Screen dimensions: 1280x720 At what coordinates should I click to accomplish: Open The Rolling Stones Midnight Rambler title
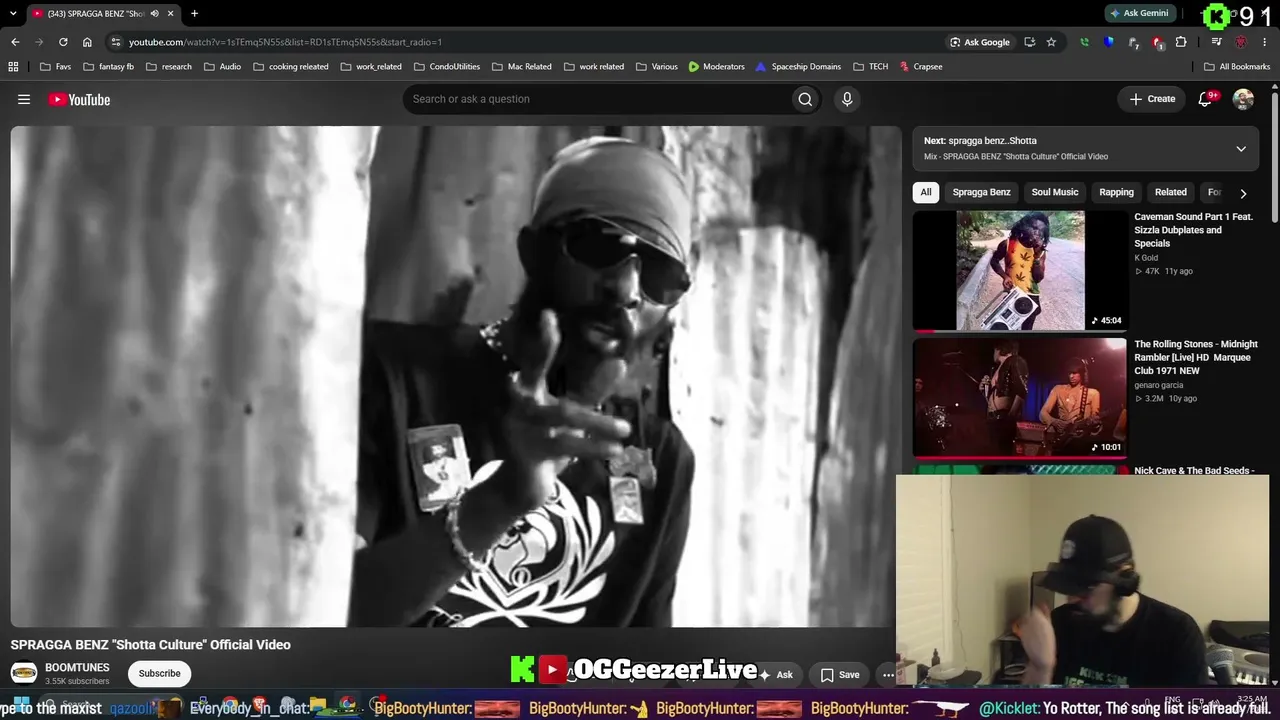pos(1196,357)
